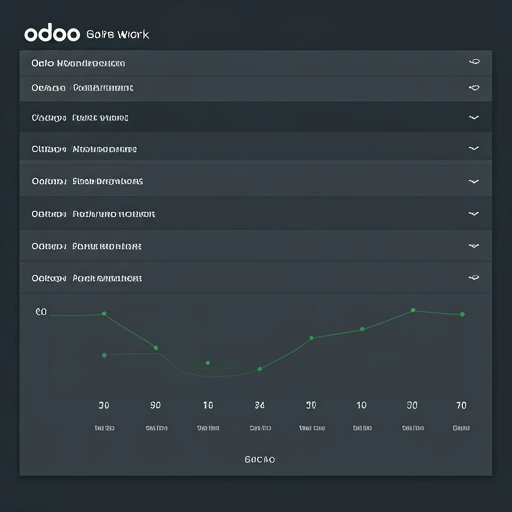Select the seventh list row label text
The width and height of the screenshot is (512, 512).
[x=86, y=246]
